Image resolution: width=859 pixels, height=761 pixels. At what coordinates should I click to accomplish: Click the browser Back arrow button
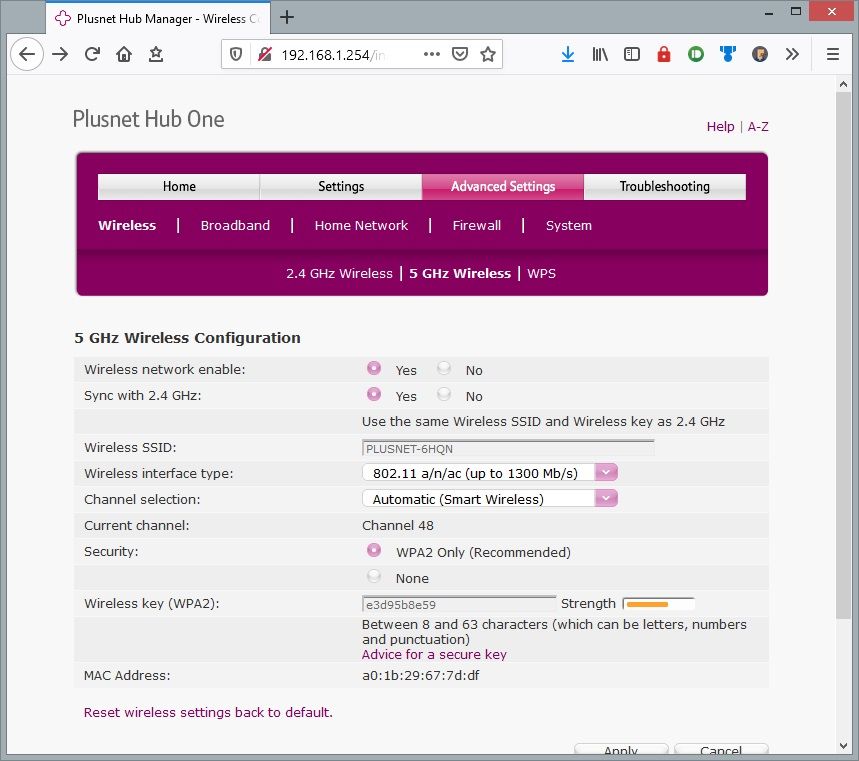point(27,54)
